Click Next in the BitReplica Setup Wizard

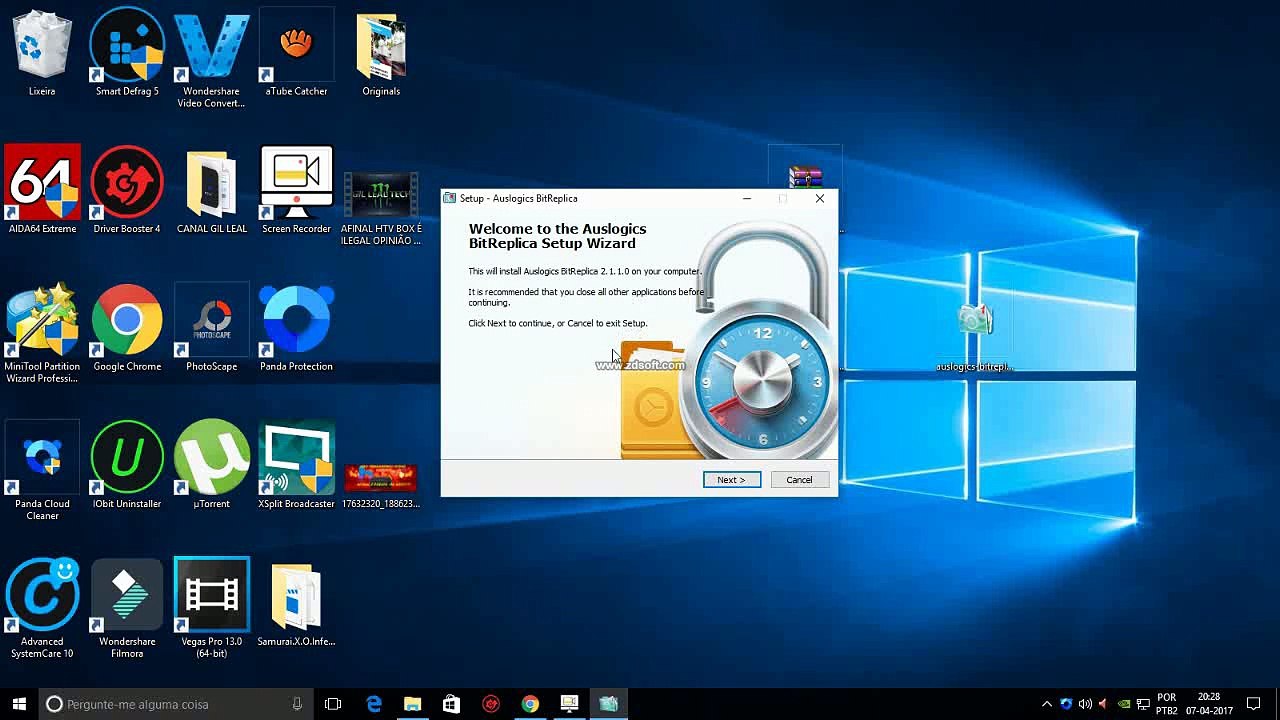(731, 480)
